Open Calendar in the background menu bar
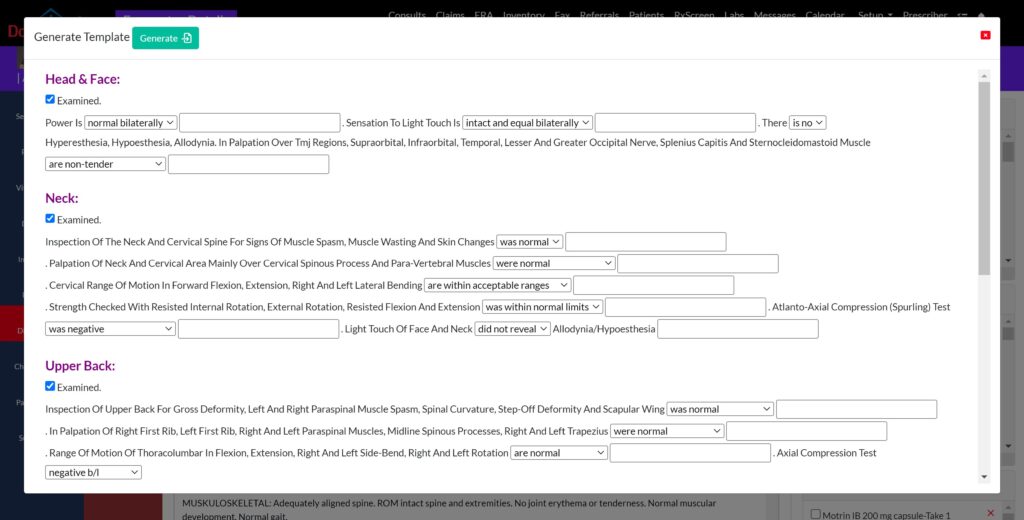 [825, 14]
